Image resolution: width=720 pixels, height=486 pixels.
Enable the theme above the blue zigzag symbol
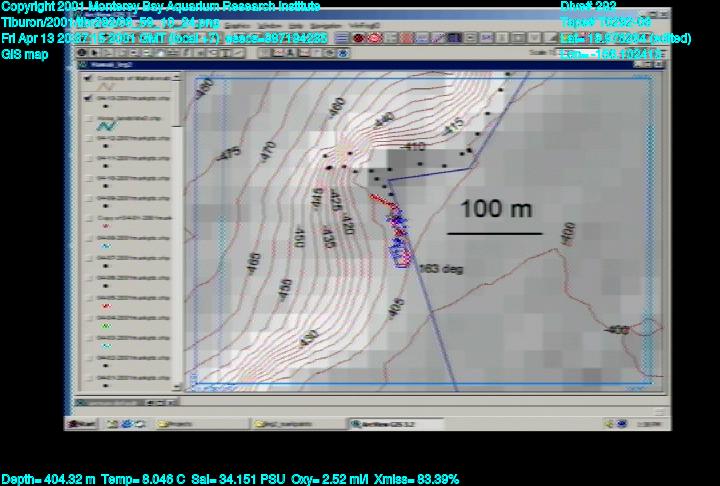89,117
